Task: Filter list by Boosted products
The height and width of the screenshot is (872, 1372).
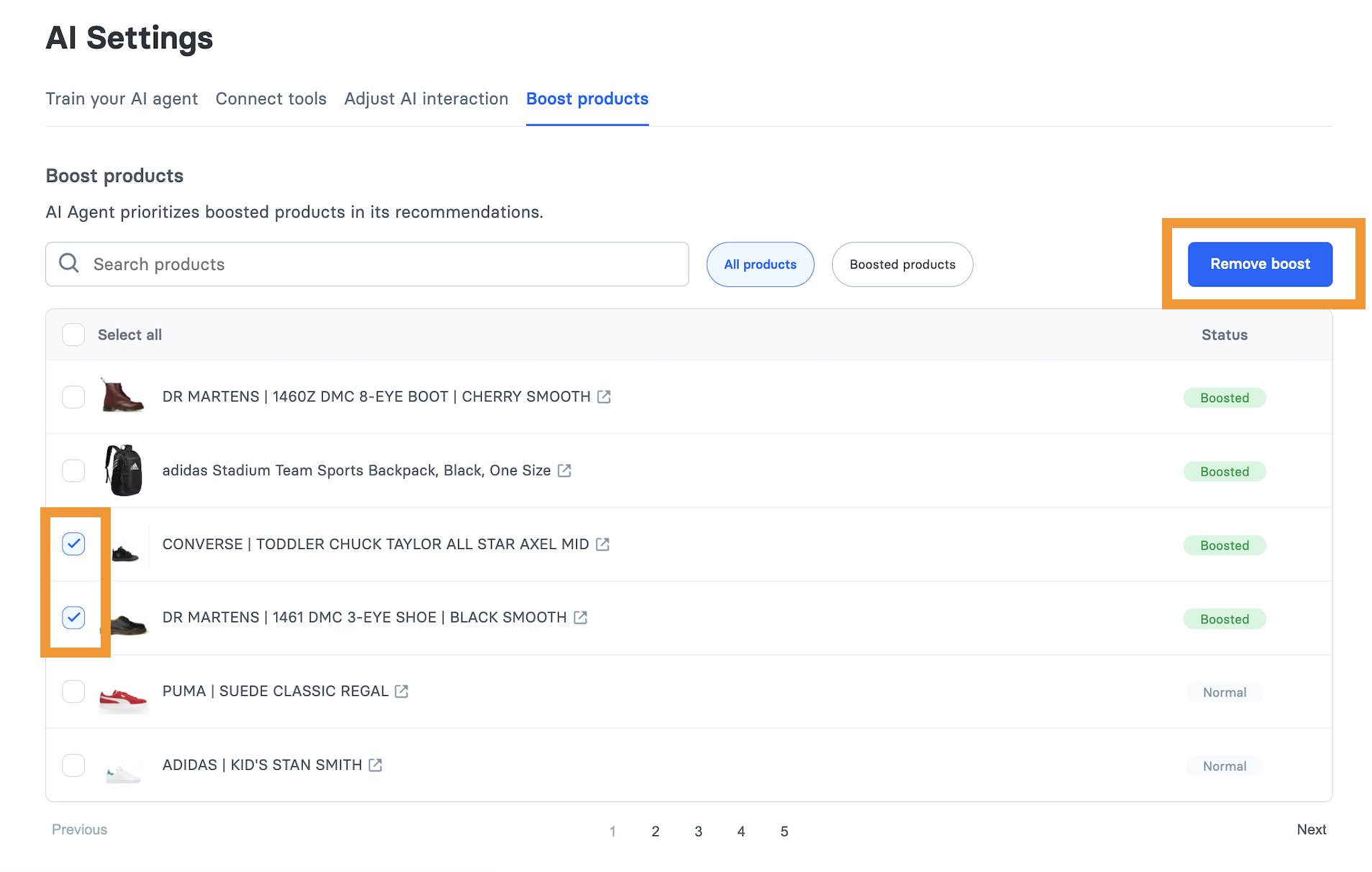Action: pos(902,264)
